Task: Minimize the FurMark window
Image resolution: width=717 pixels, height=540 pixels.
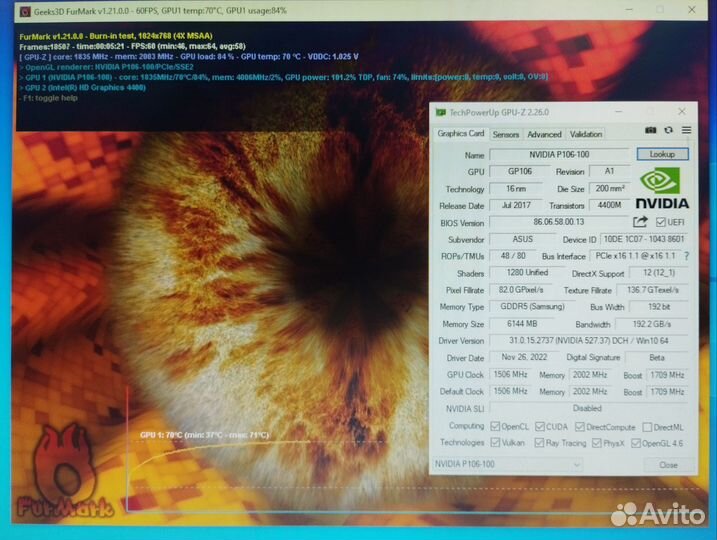Action: (x=629, y=10)
